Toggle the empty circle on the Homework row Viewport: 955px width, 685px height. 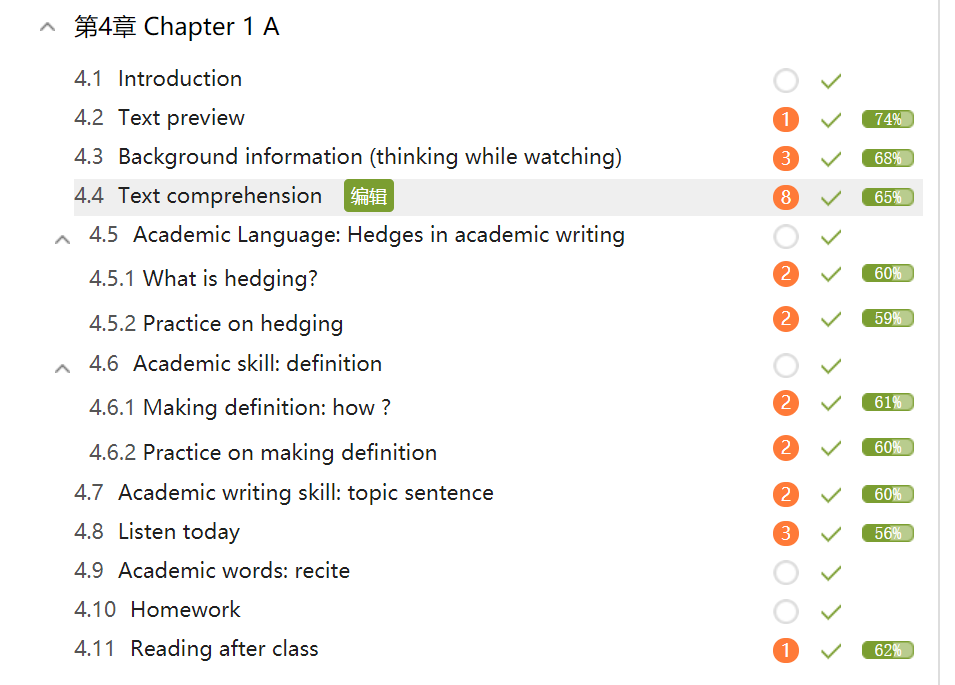tap(786, 612)
